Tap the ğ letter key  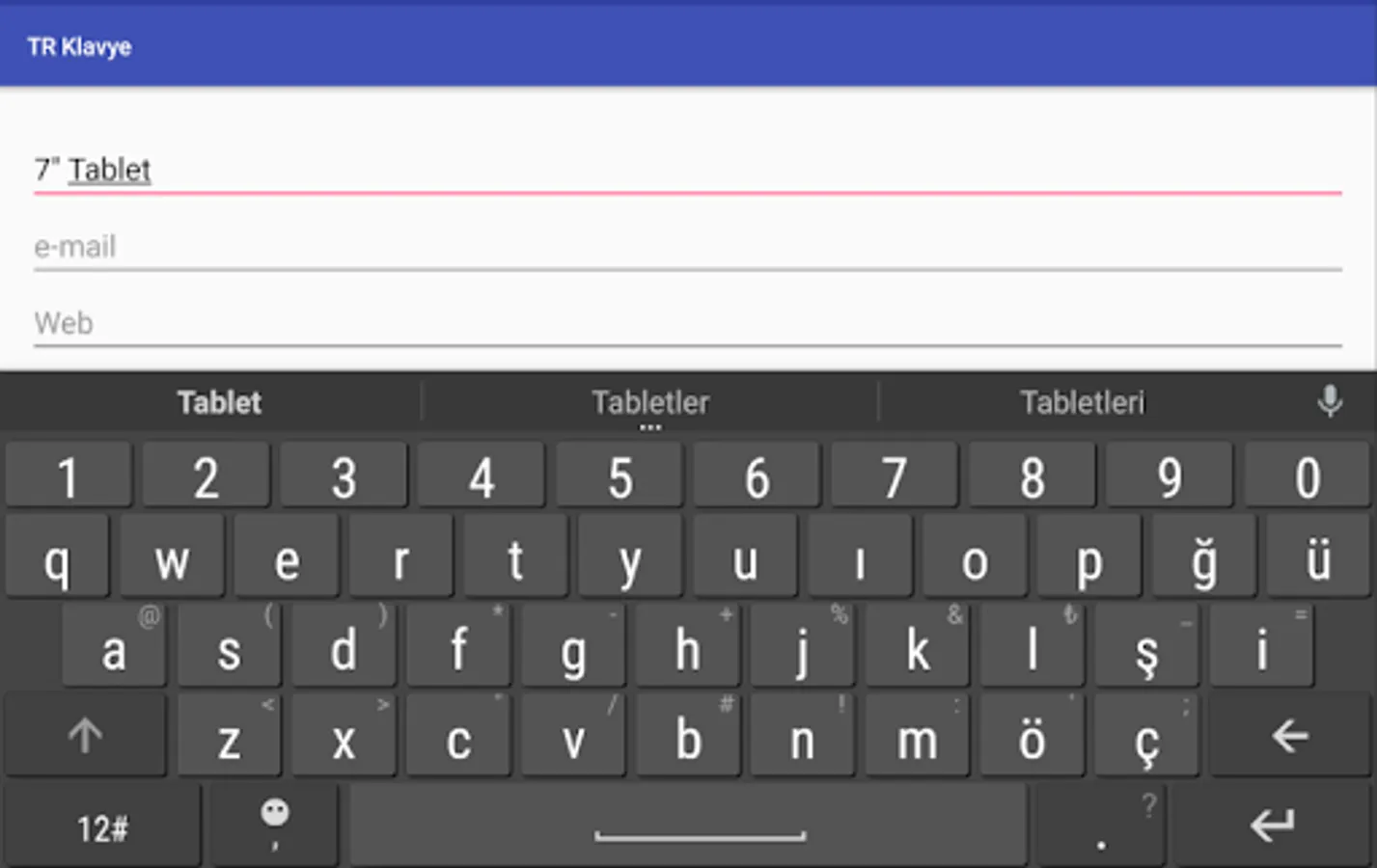1204,556
